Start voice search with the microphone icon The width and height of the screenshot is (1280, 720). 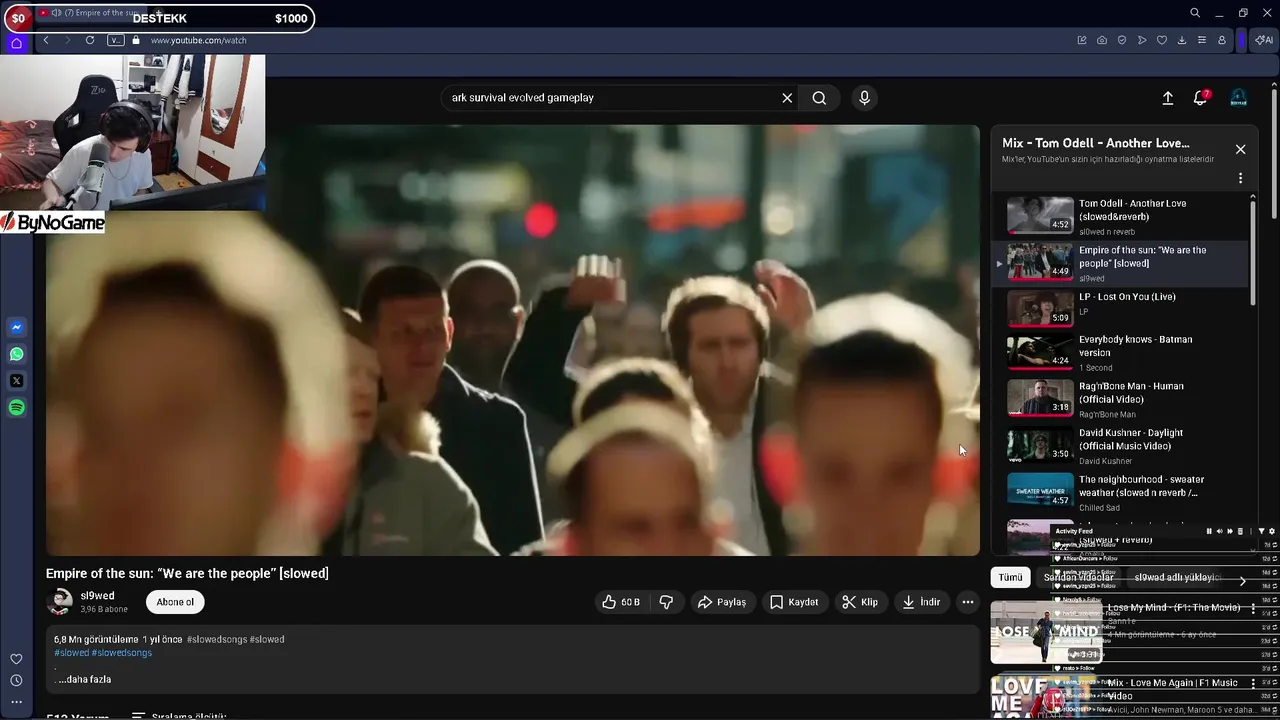pos(865,98)
